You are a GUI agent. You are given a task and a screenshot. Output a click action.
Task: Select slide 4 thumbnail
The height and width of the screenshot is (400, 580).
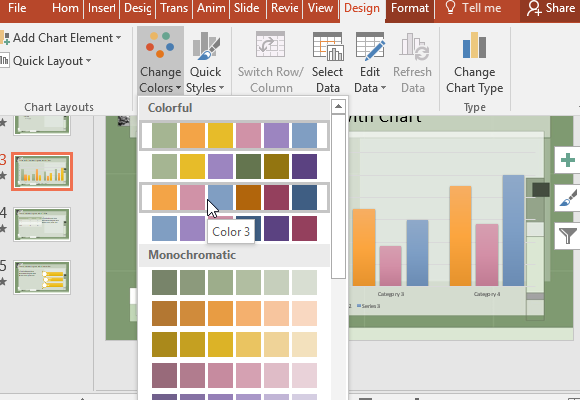[x=42, y=225]
